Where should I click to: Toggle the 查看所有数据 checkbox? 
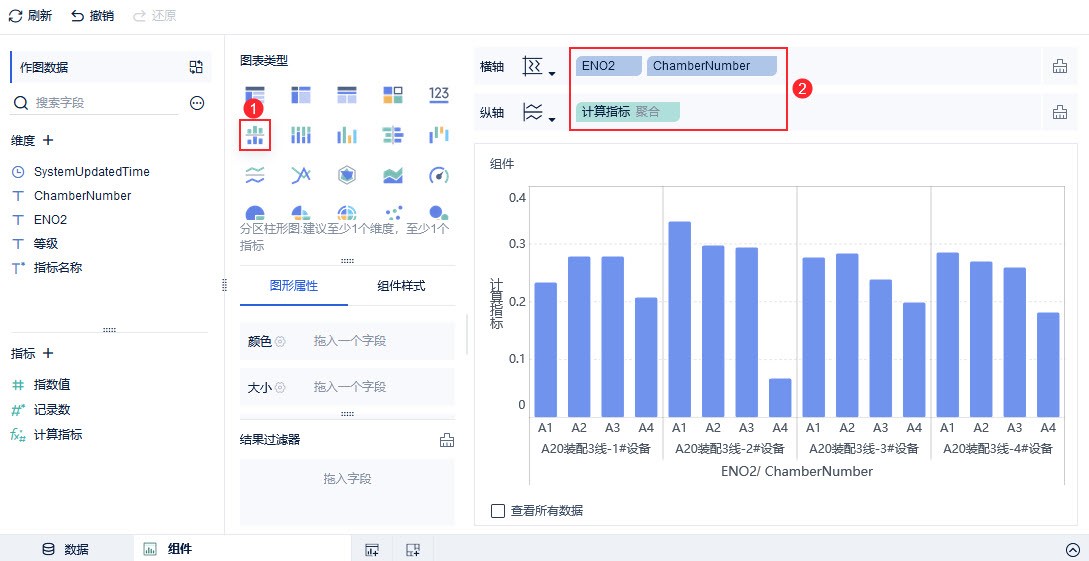498,511
